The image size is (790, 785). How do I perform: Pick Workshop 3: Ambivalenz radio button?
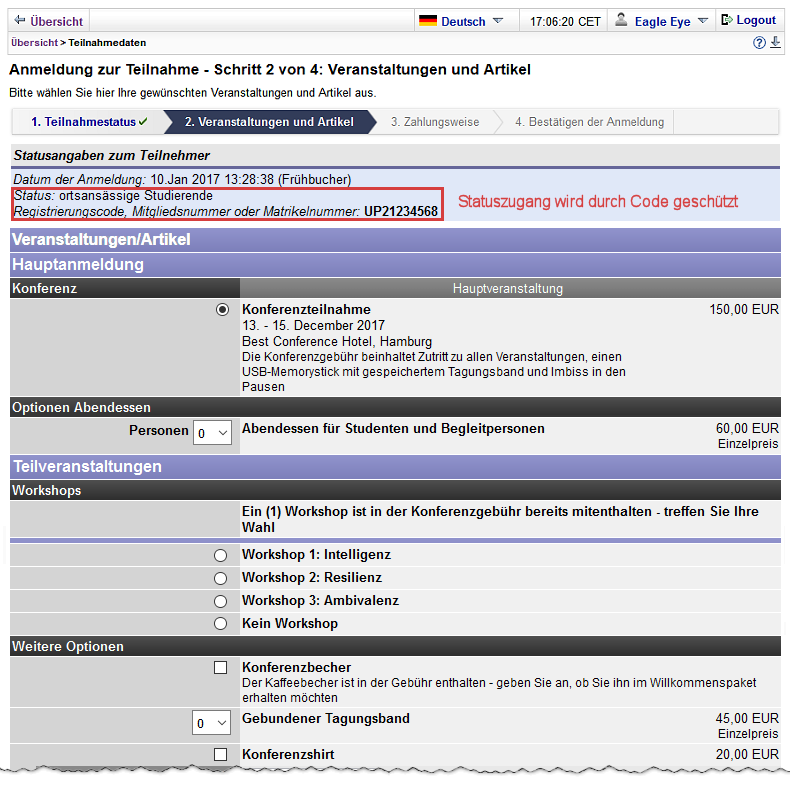click(220, 601)
